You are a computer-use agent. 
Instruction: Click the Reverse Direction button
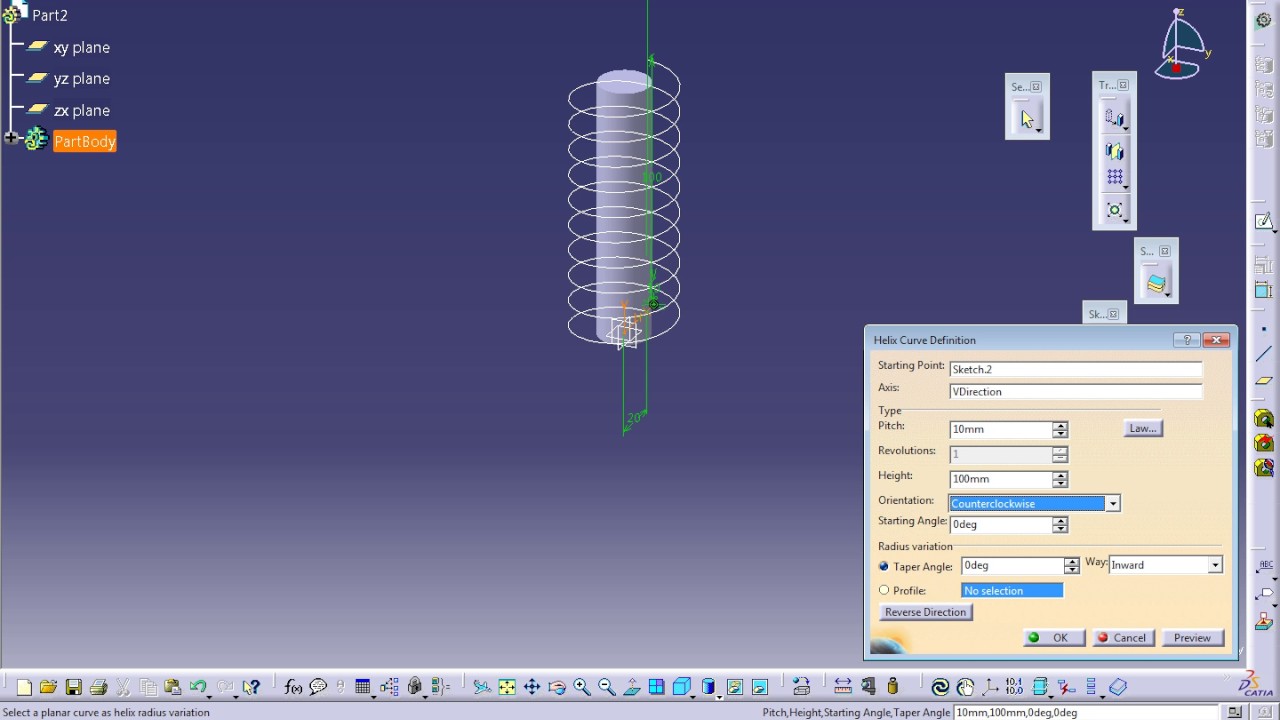tap(925, 612)
